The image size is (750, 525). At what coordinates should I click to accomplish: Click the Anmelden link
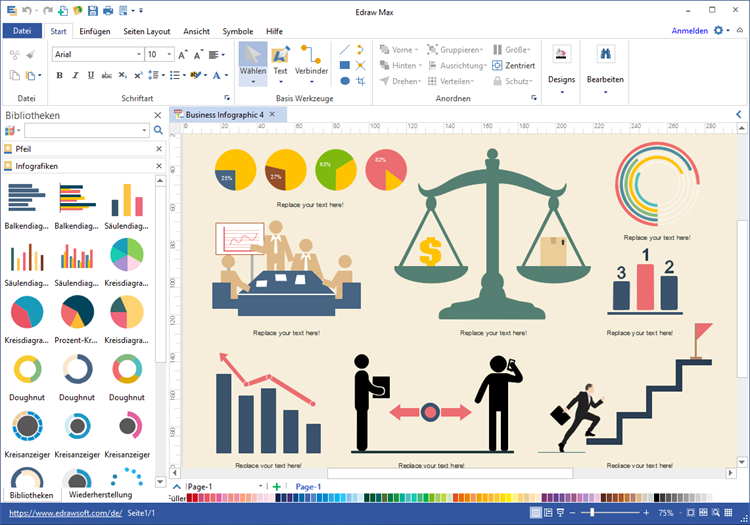pyautogui.click(x=689, y=31)
